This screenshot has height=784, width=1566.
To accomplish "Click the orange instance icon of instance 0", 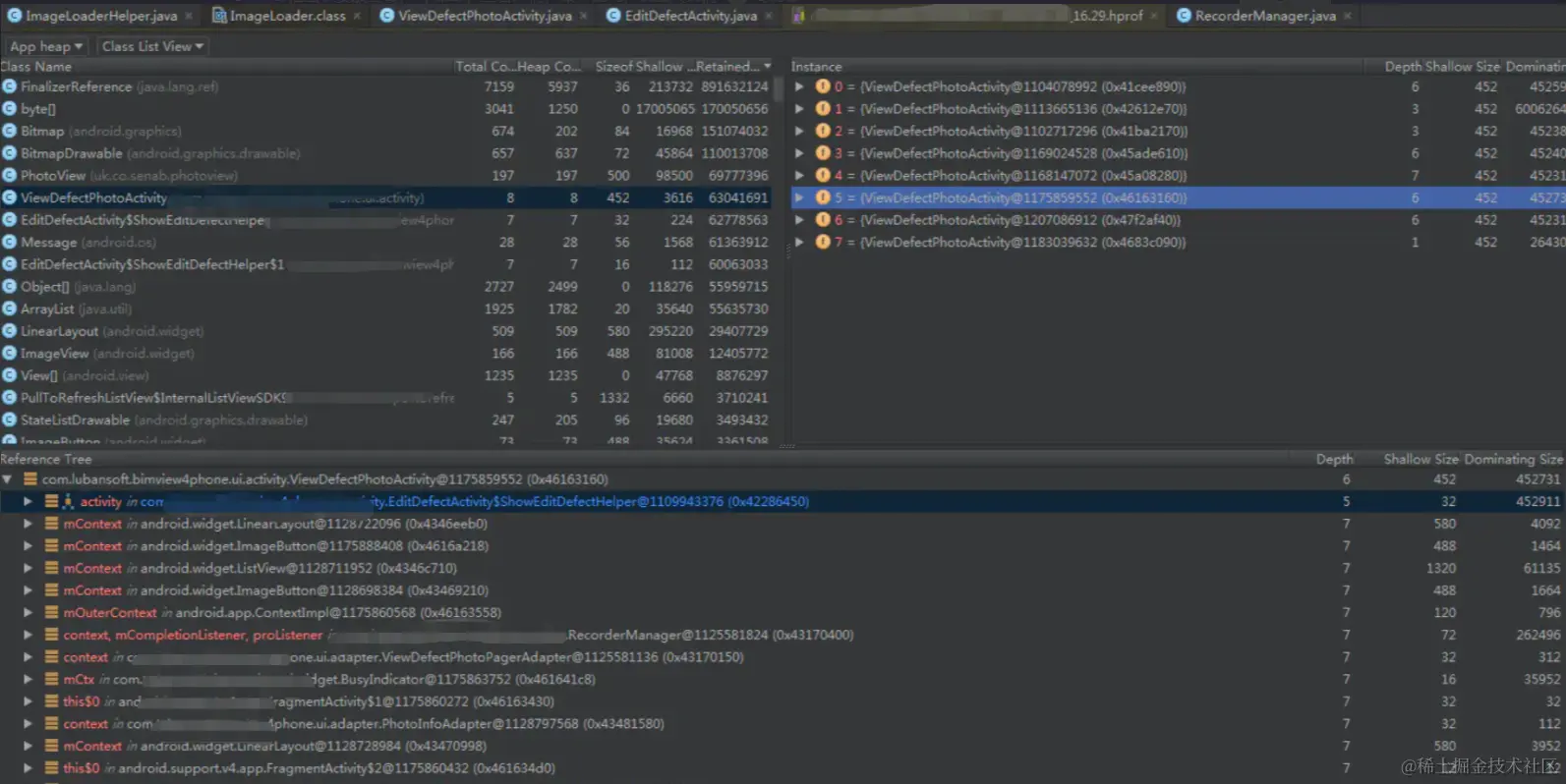I will point(823,86).
